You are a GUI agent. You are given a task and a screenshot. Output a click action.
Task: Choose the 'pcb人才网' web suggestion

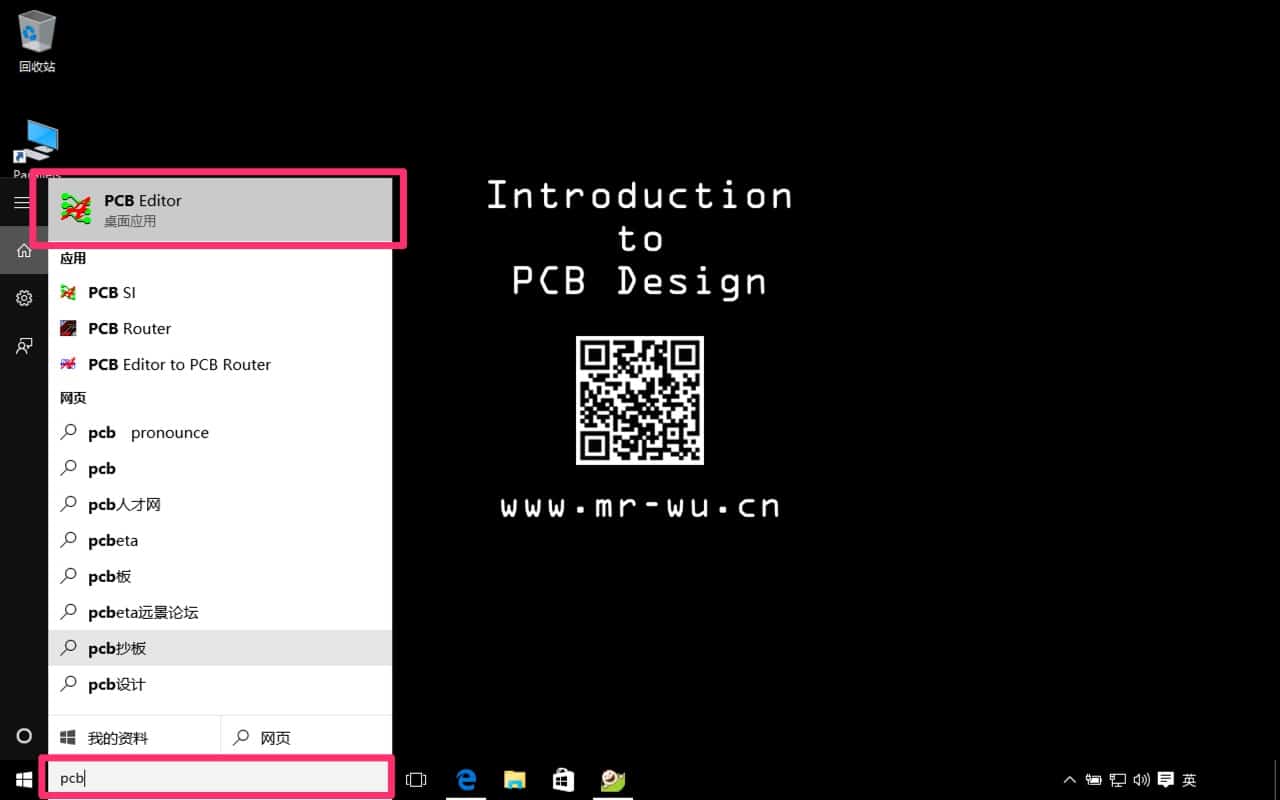coord(220,504)
